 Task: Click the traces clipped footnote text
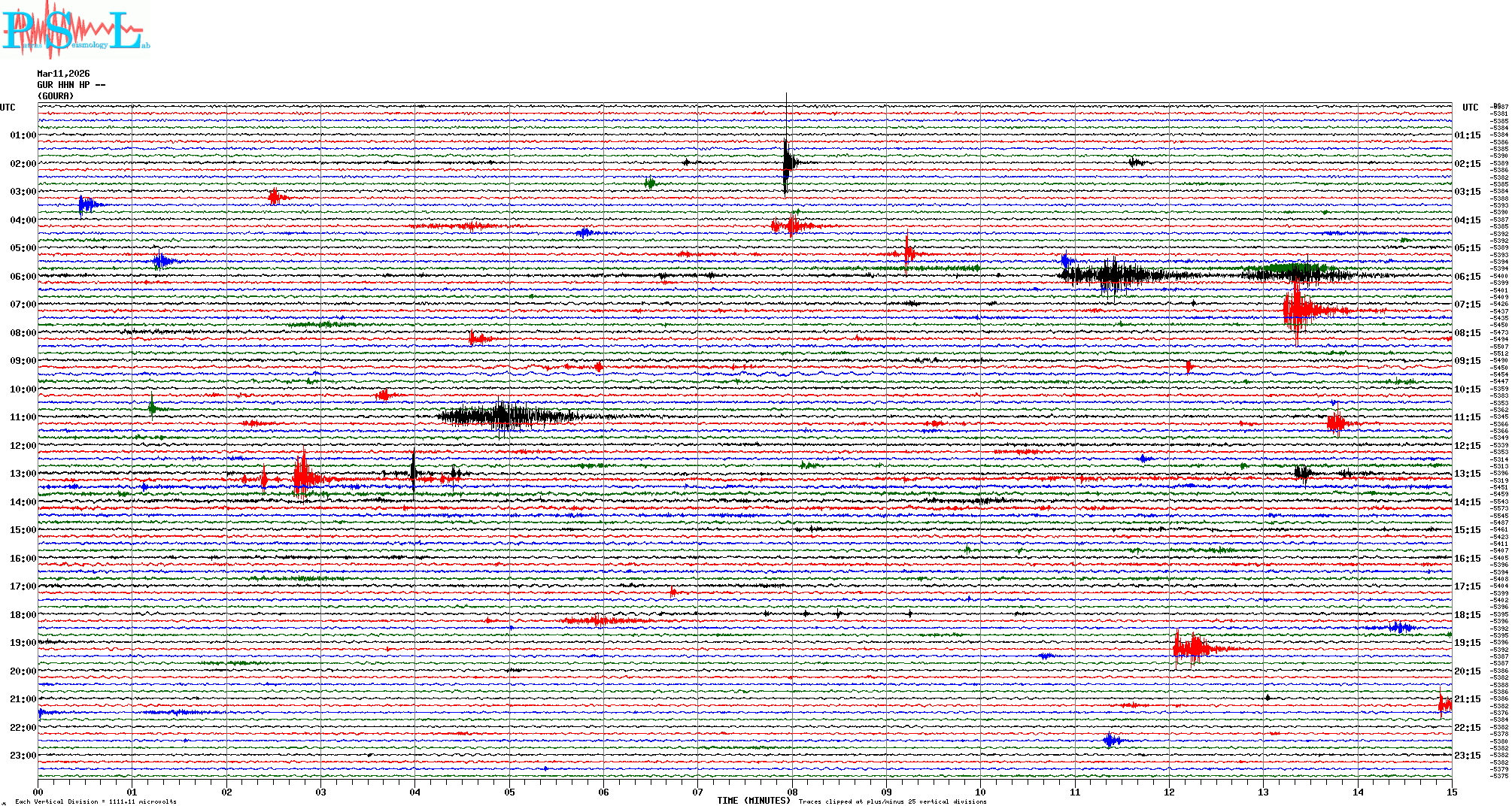coord(892,801)
